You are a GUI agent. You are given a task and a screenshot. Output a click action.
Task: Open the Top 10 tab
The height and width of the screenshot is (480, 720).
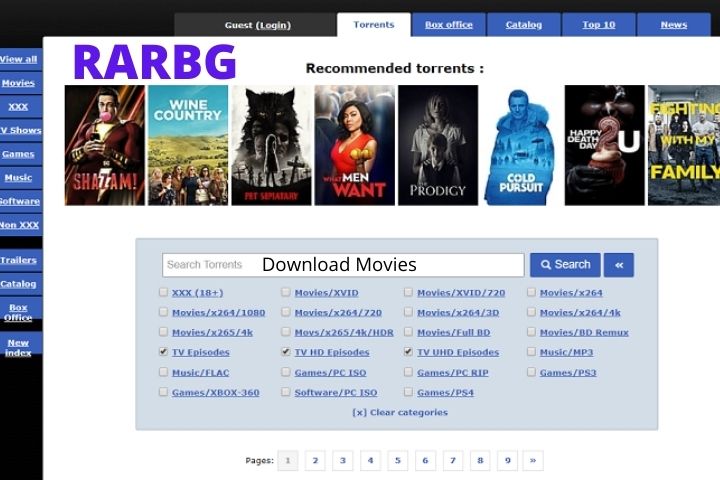599,25
